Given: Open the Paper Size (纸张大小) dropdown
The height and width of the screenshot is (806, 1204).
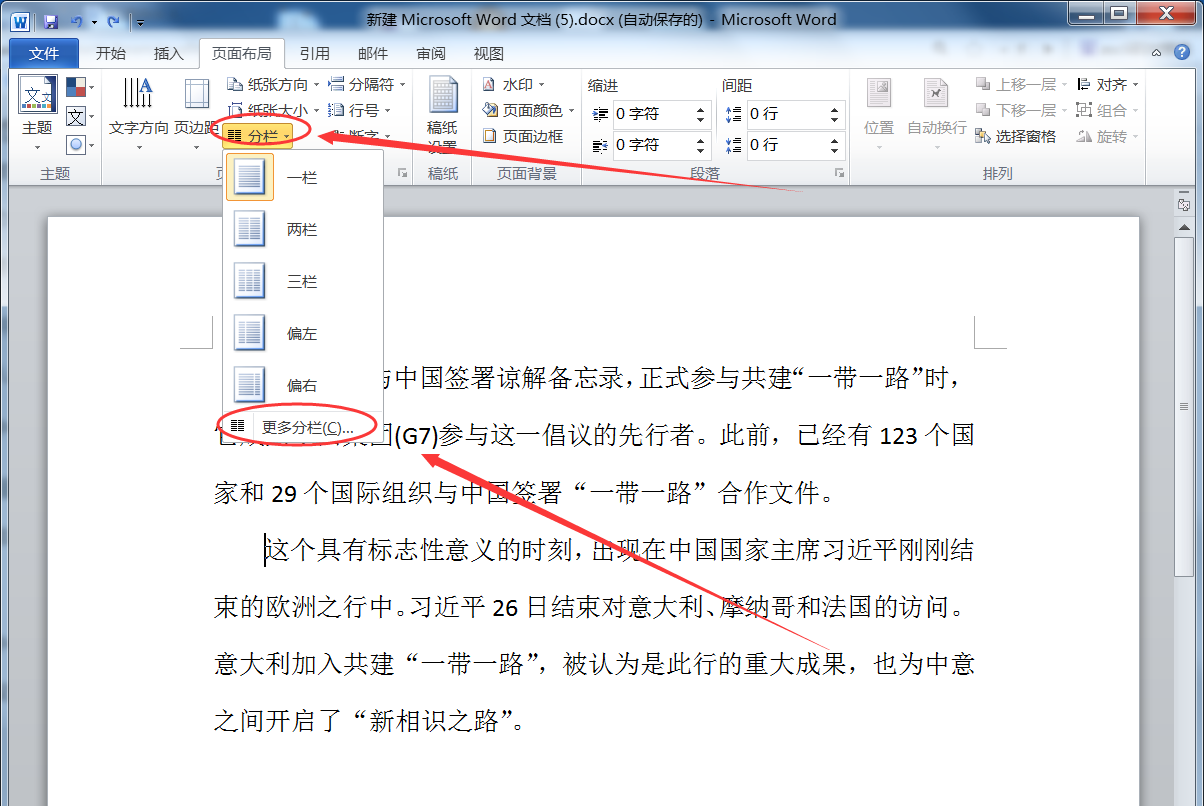Looking at the screenshot, I should tap(273, 111).
